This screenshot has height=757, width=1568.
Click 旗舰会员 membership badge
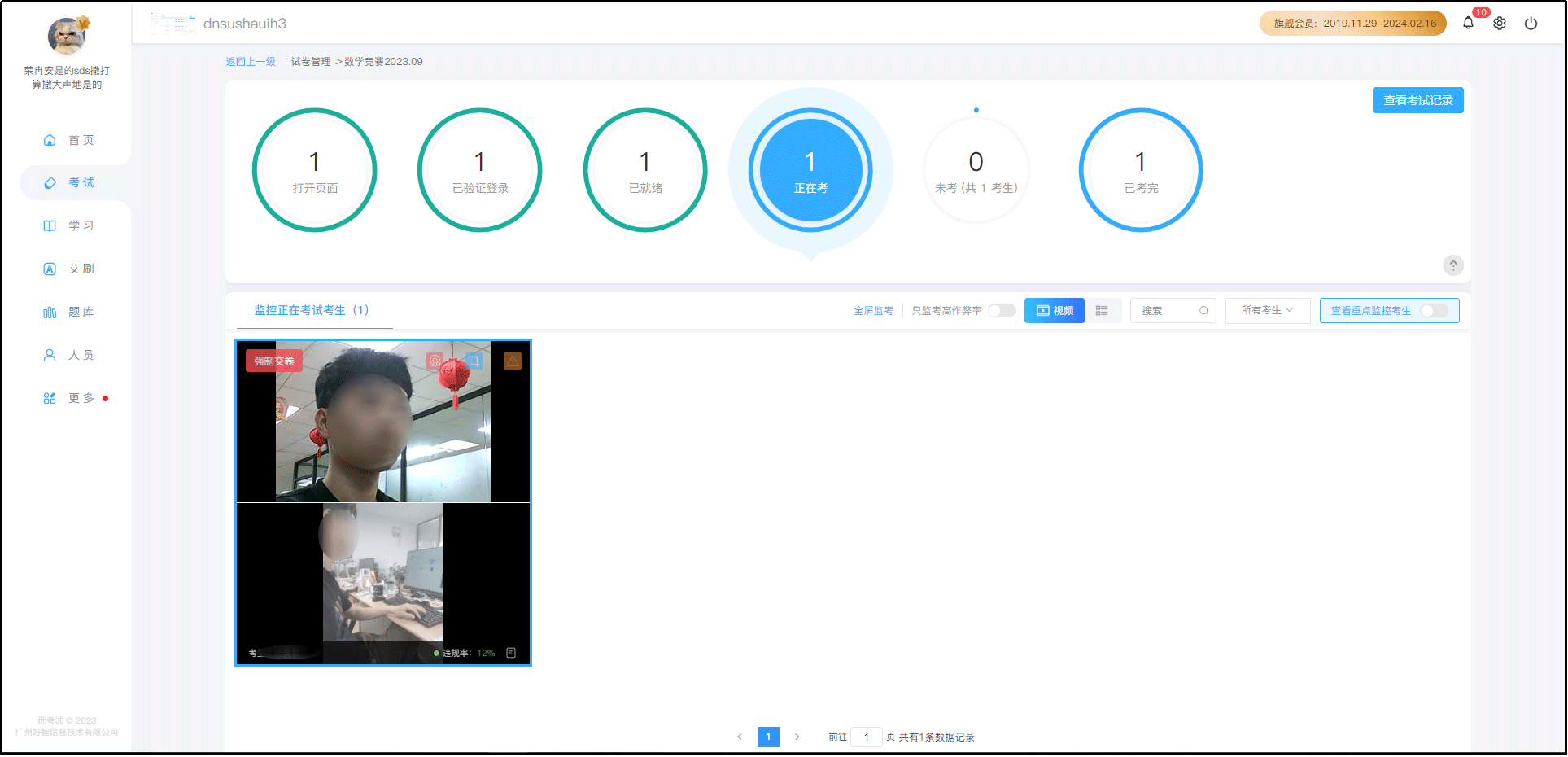(1353, 24)
